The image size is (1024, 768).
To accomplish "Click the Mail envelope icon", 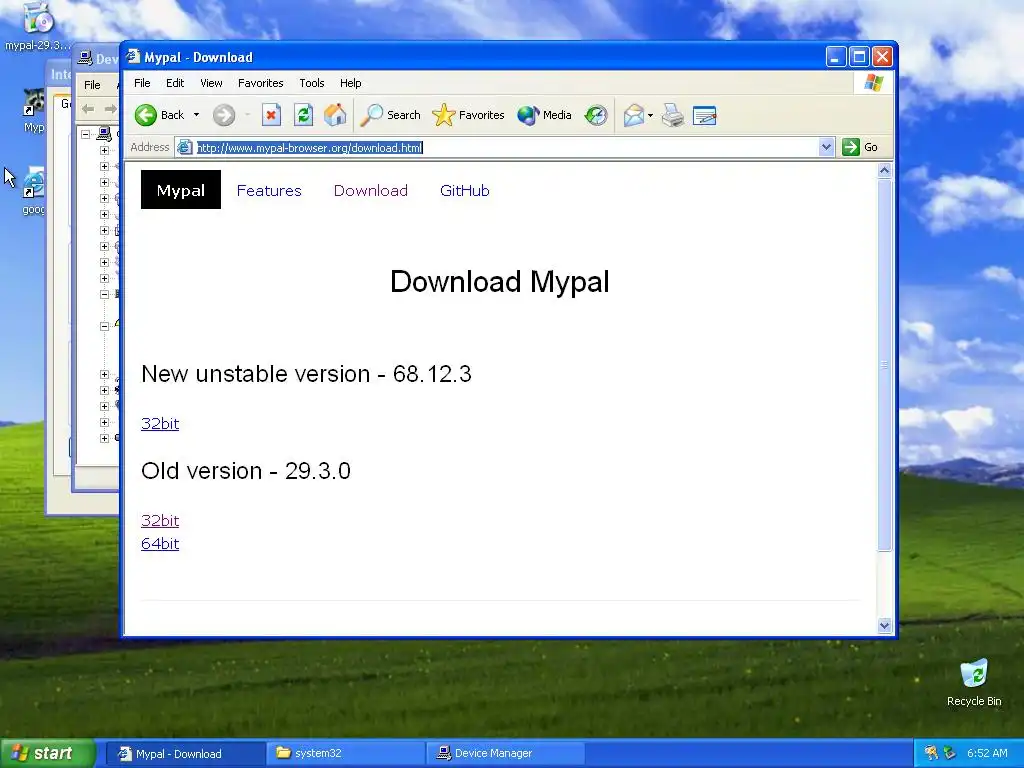I will pyautogui.click(x=633, y=115).
